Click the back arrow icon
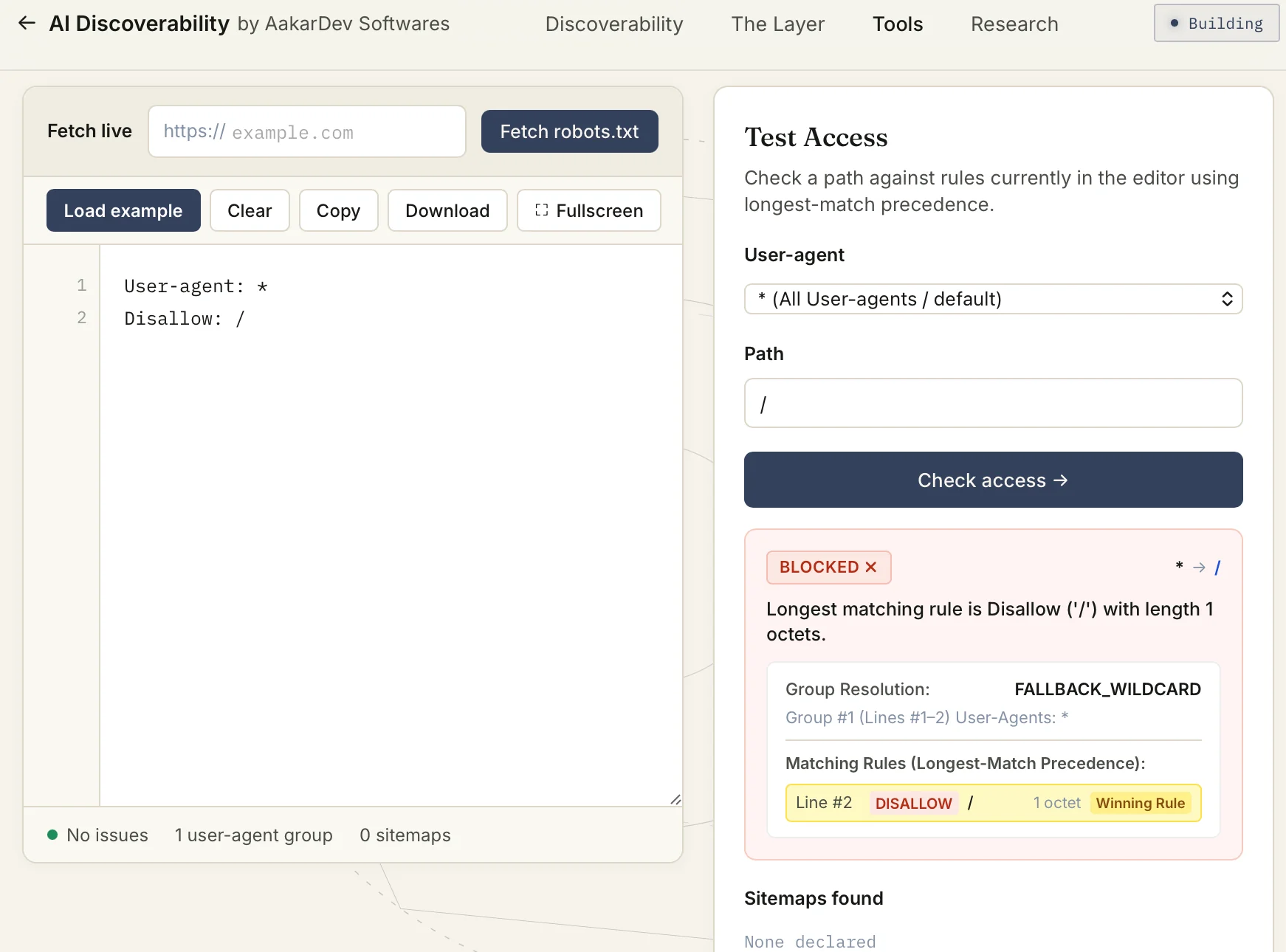 click(x=27, y=24)
